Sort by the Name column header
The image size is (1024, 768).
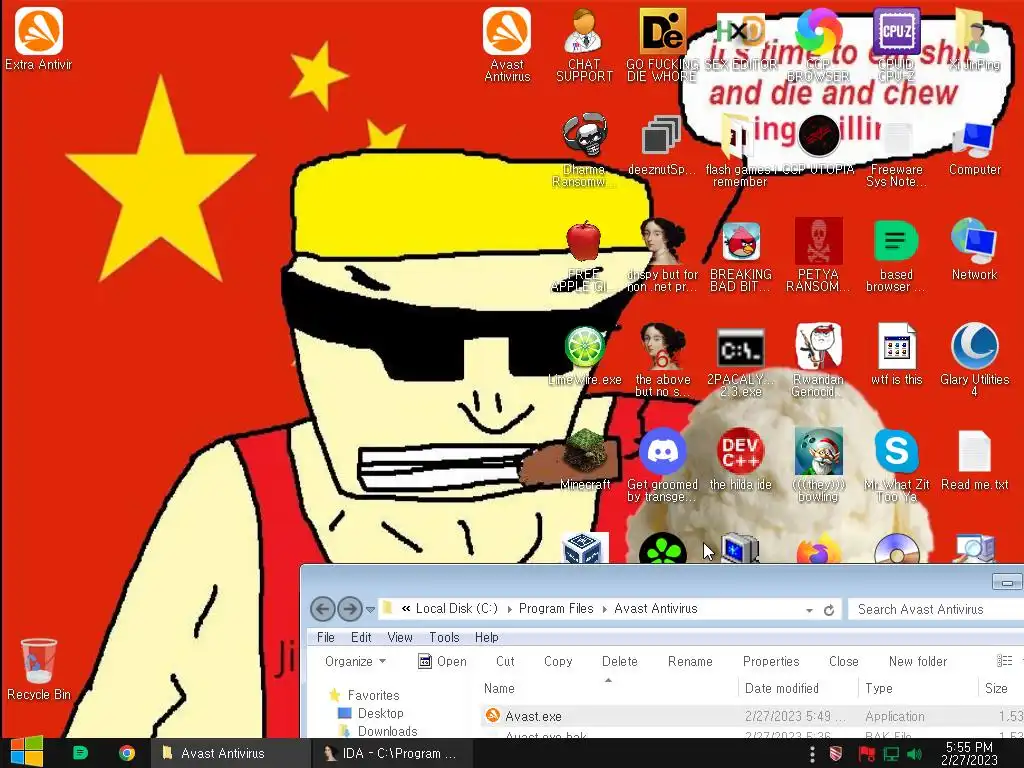click(609, 688)
